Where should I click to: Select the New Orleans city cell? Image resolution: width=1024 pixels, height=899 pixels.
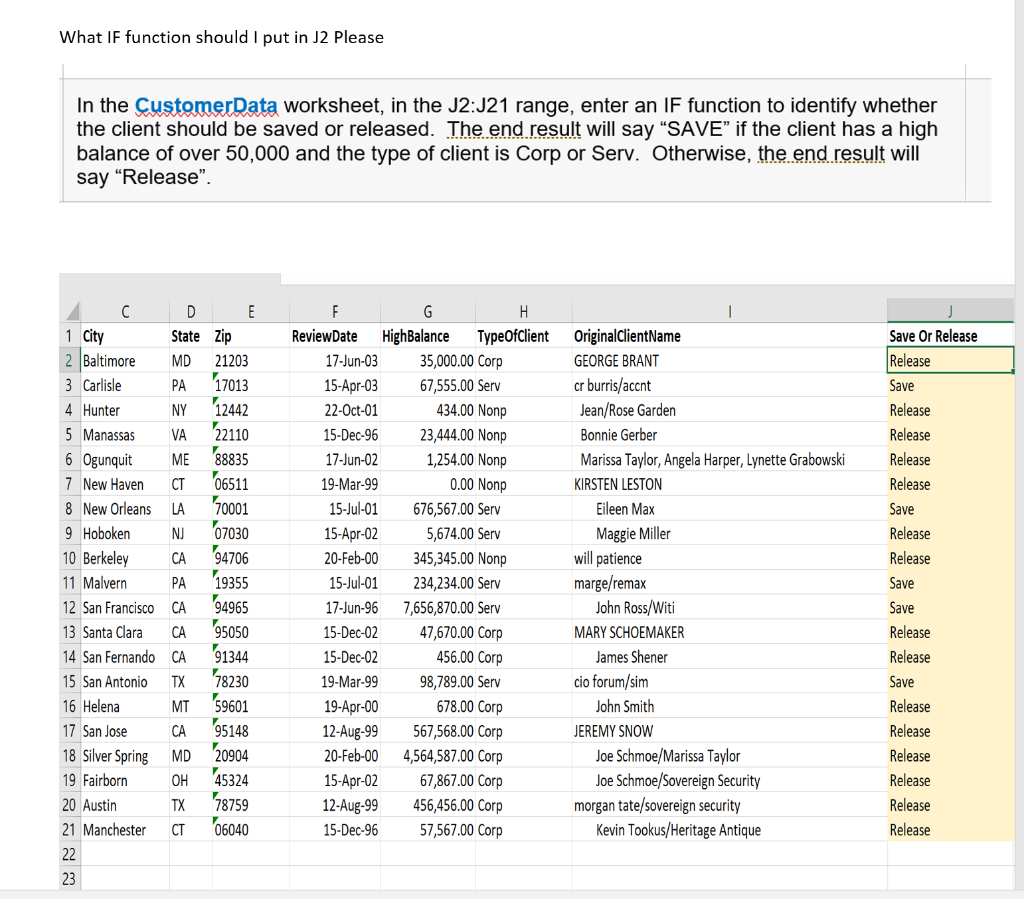pyautogui.click(x=125, y=509)
